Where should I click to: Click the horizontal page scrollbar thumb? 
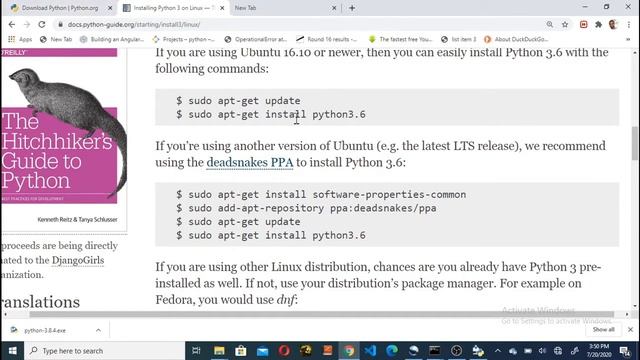click(x=322, y=314)
